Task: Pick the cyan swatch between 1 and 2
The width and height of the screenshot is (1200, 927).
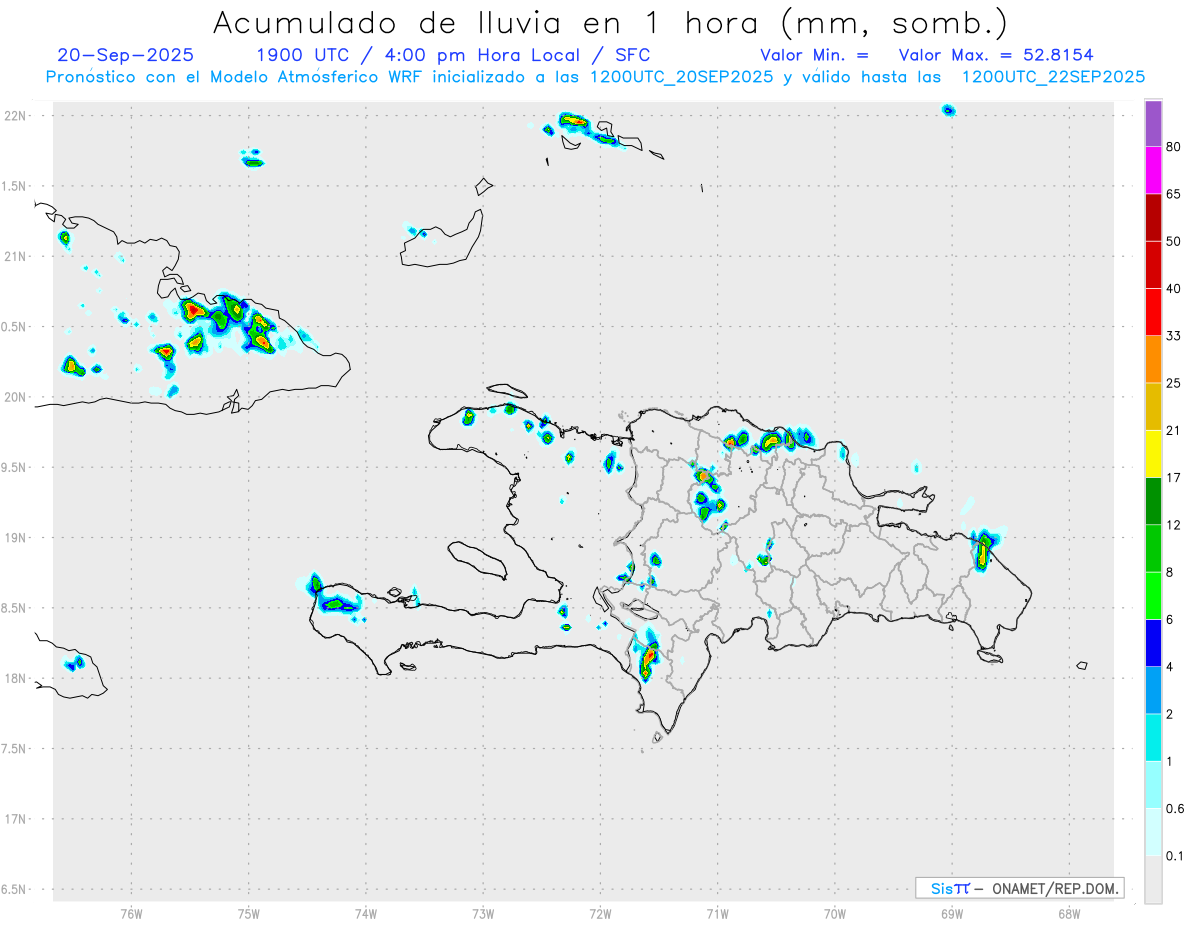Action: click(x=1153, y=737)
